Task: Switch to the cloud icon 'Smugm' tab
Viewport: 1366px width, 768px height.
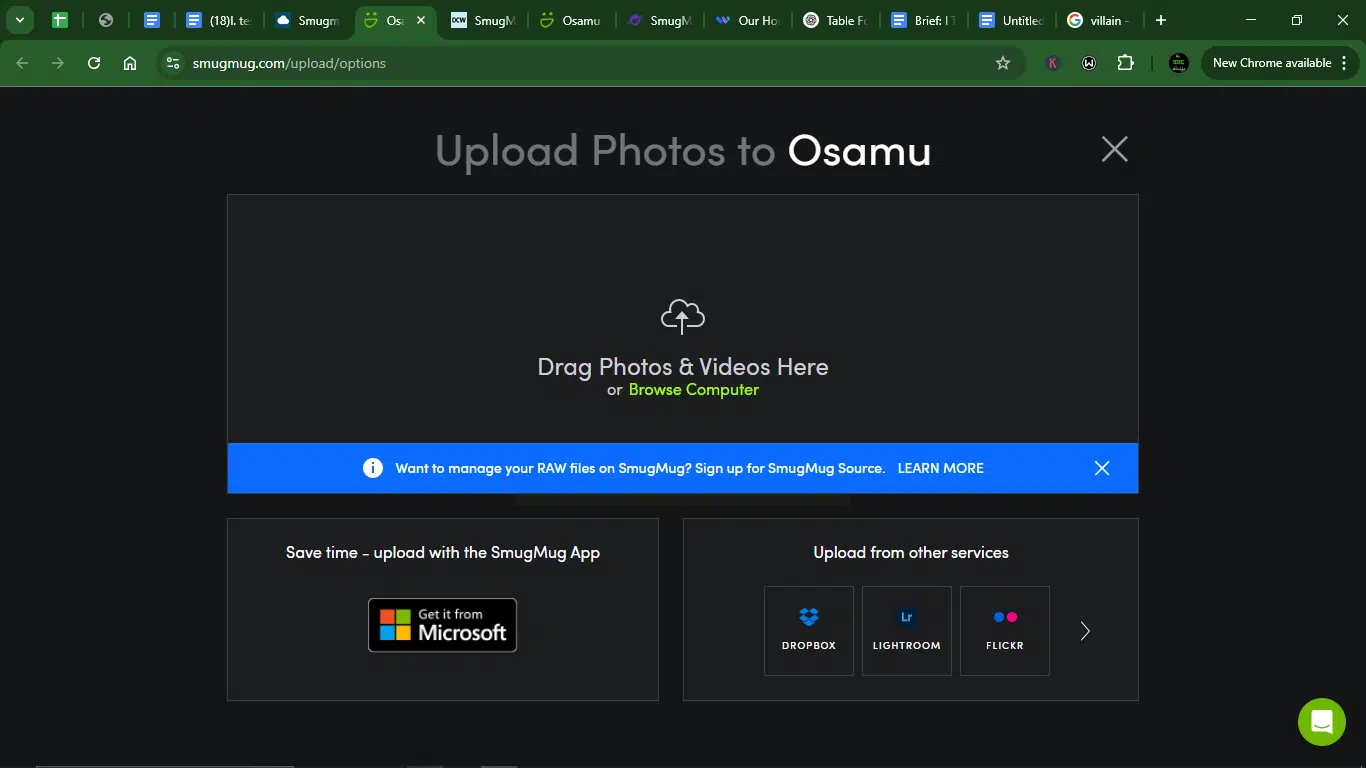Action: tap(308, 20)
